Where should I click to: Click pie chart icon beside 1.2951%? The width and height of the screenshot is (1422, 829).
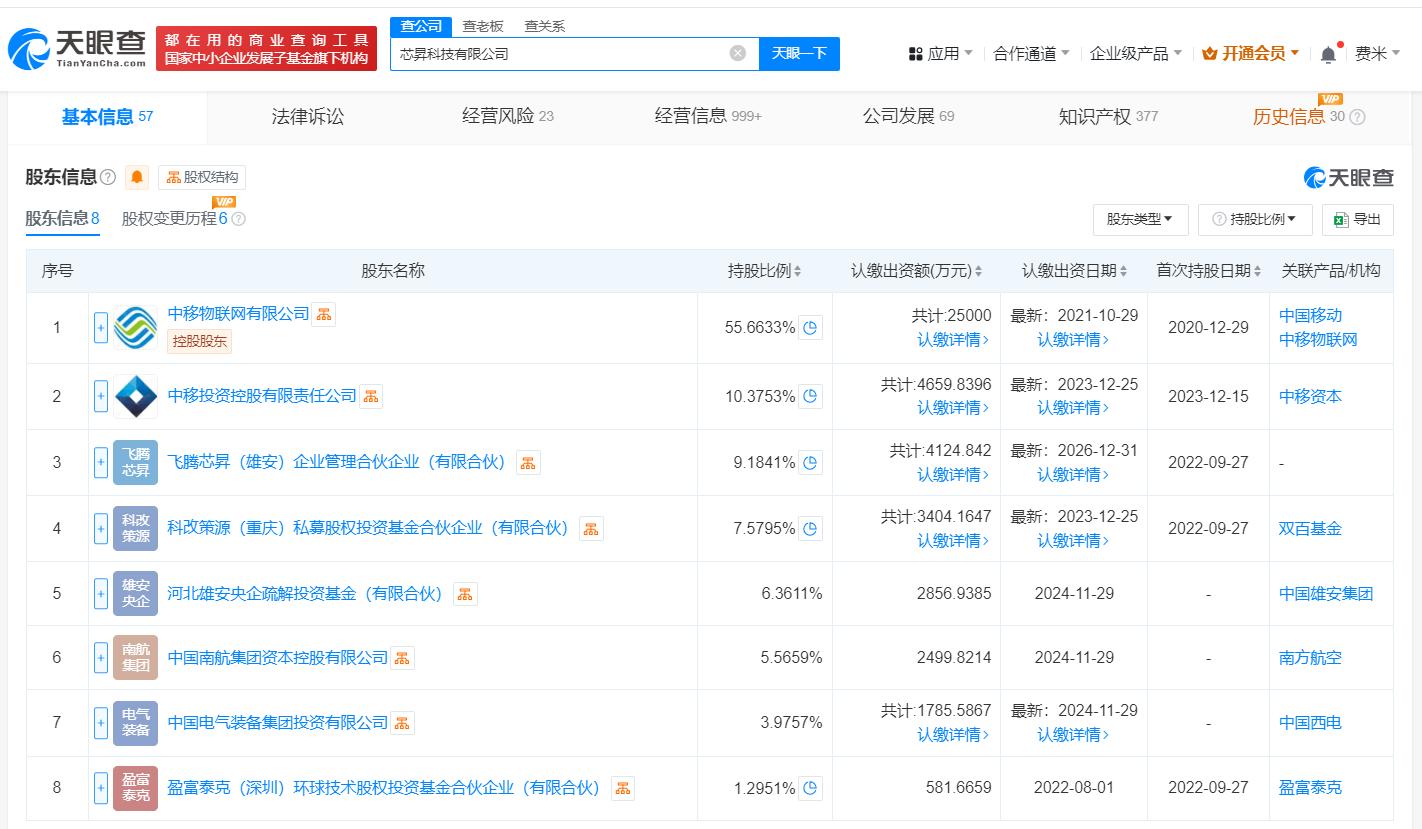[x=811, y=788]
